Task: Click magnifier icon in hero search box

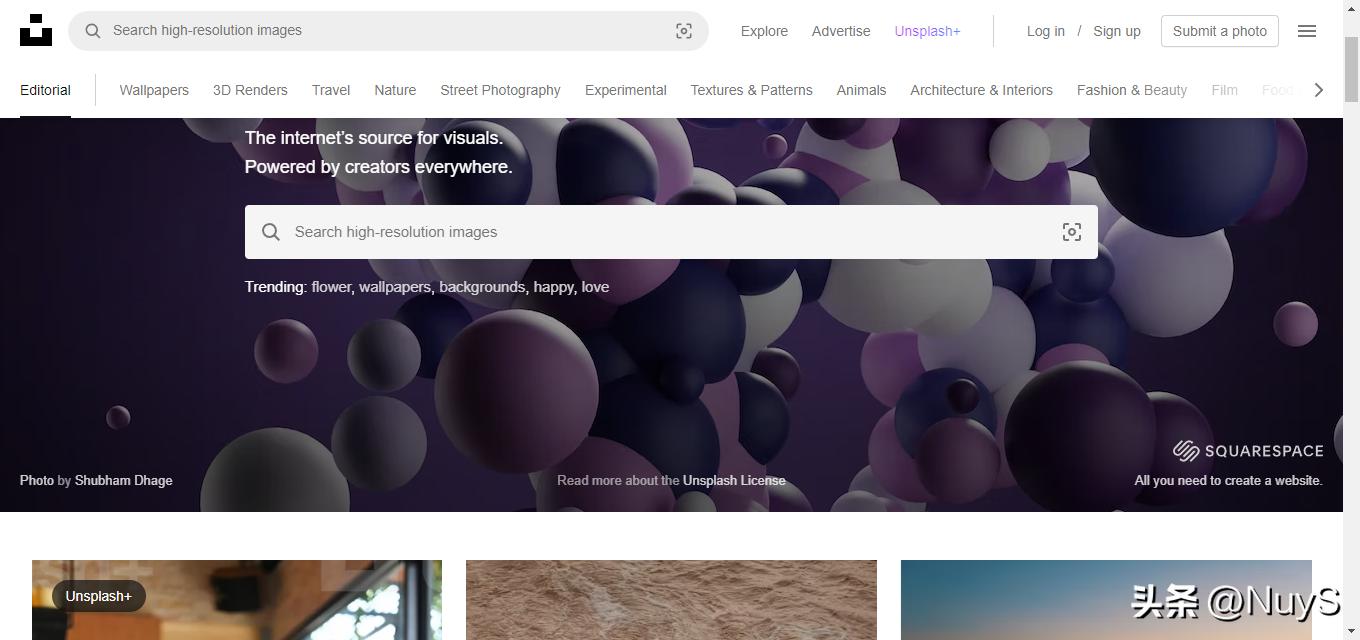Action: (271, 232)
